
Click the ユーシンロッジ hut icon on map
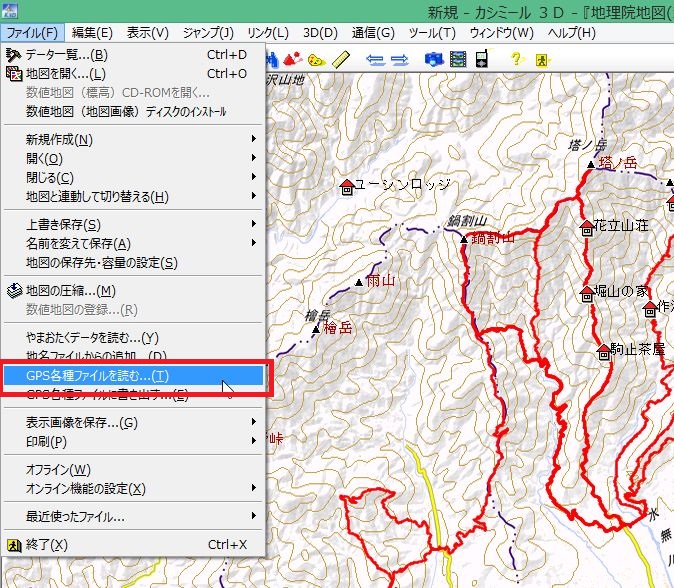point(347,187)
